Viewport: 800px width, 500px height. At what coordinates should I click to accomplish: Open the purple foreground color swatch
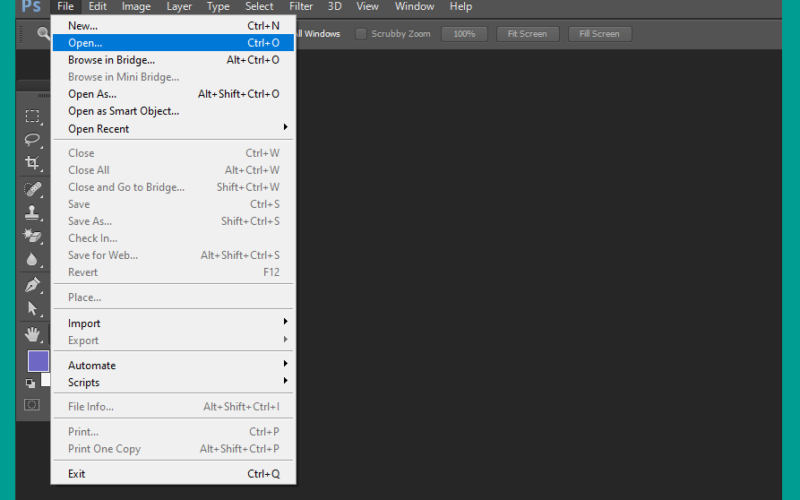[x=38, y=361]
